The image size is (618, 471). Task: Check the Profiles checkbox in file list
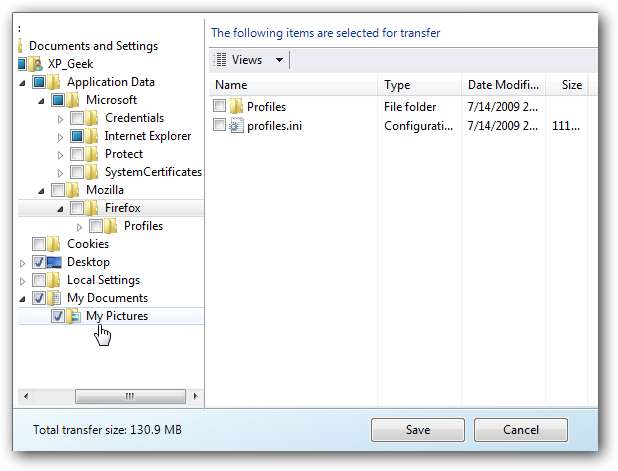point(219,106)
